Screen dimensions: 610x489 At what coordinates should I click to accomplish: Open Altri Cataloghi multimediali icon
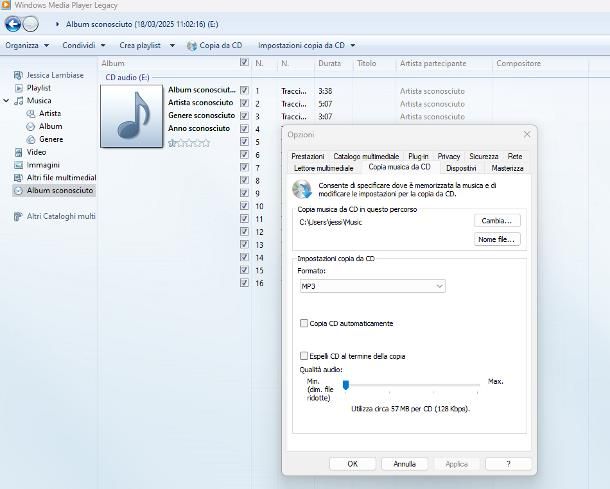18,216
